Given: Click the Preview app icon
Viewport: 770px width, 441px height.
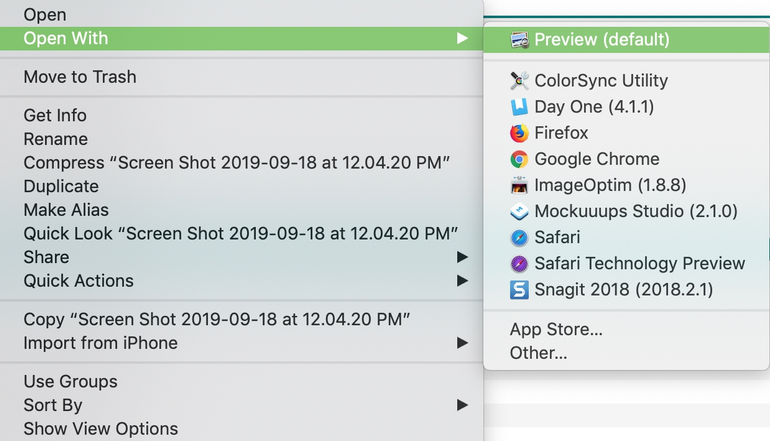Looking at the screenshot, I should click(519, 40).
